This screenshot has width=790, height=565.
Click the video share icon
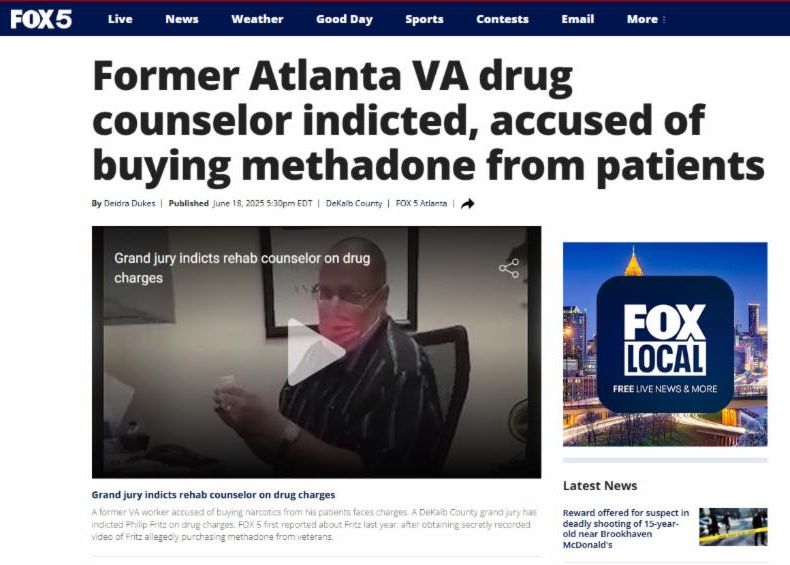tap(509, 268)
